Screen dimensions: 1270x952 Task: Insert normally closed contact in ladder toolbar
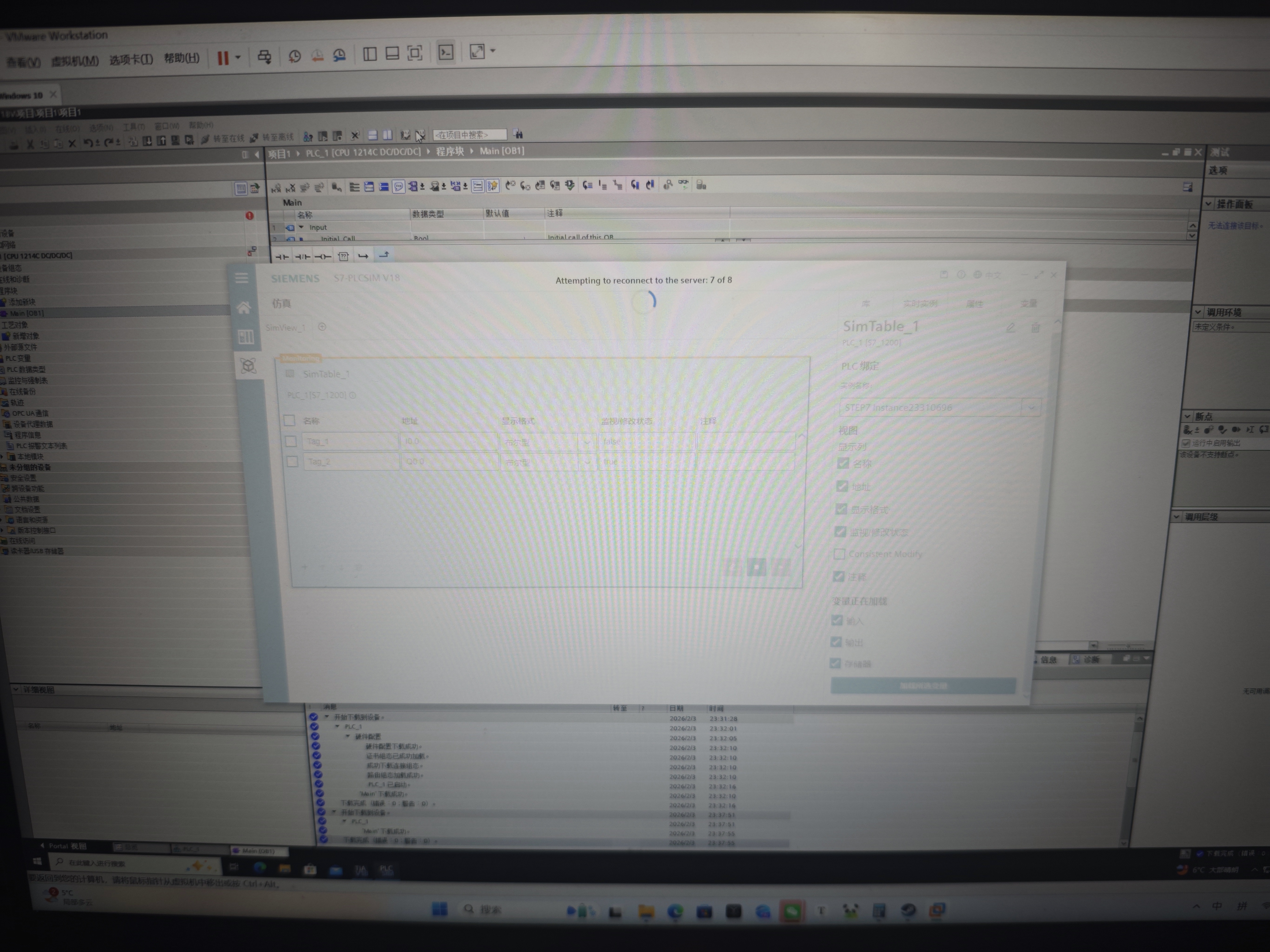(303, 257)
